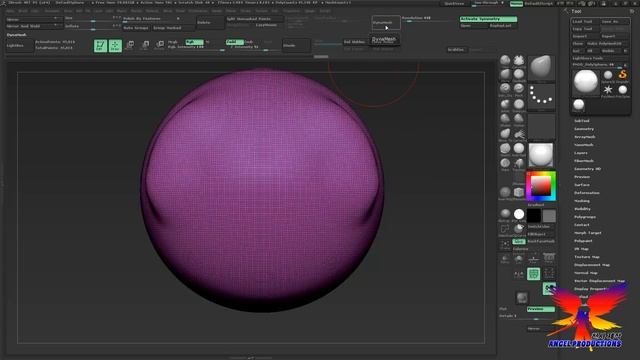
Task: Expand the Polygroups subpalette
Action: pos(585,217)
